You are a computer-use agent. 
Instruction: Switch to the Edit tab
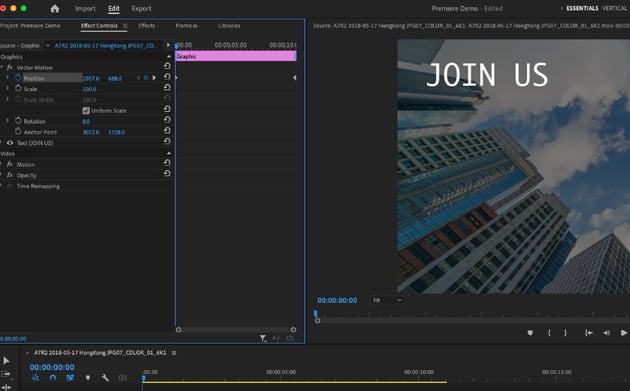pyautogui.click(x=114, y=8)
